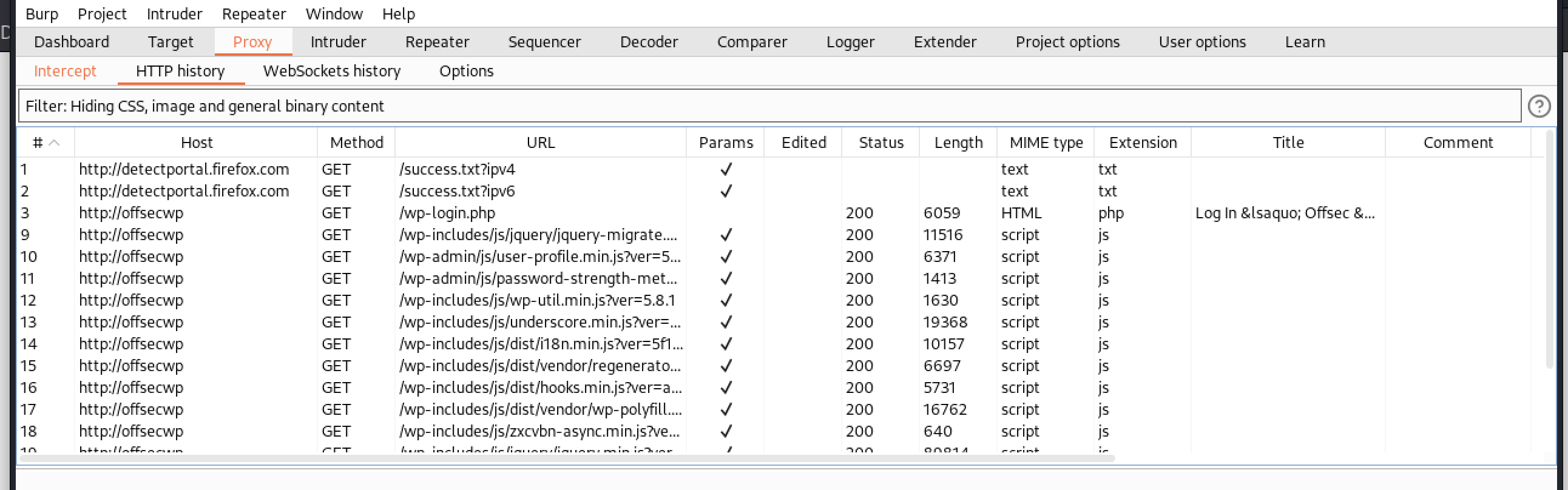This screenshot has width=1568, height=490.
Task: Open the Intercept sub-tab
Action: point(64,71)
